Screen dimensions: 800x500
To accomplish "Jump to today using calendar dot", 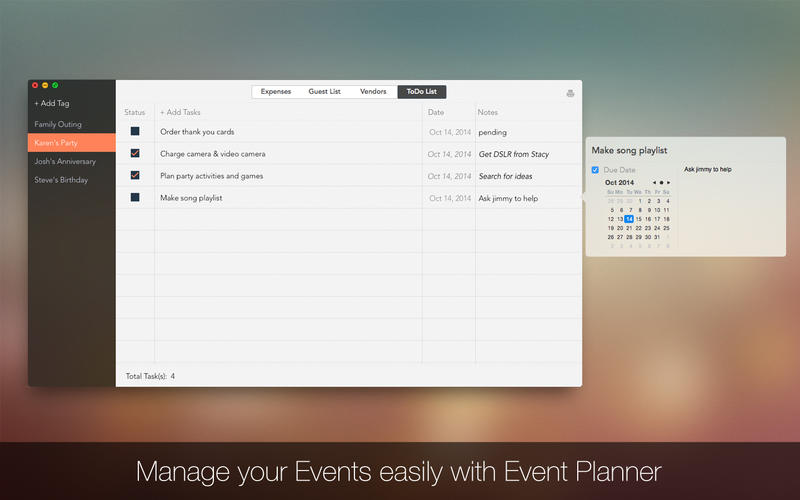I will 661,183.
